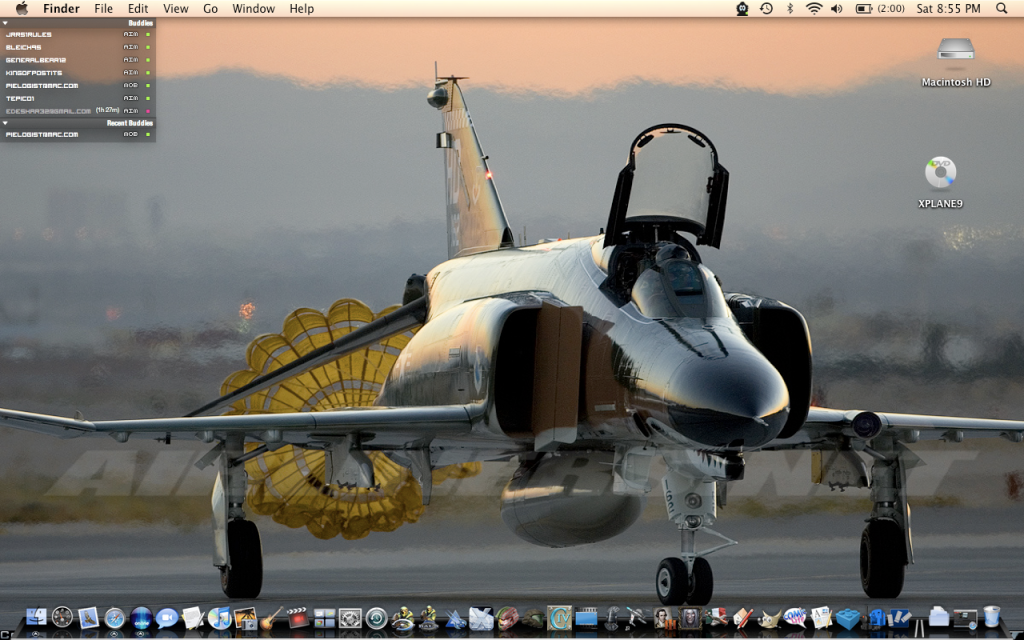Viewport: 1024px width, 640px height.
Task: Click the pink away status dot
Action: pyautogui.click(x=148, y=111)
